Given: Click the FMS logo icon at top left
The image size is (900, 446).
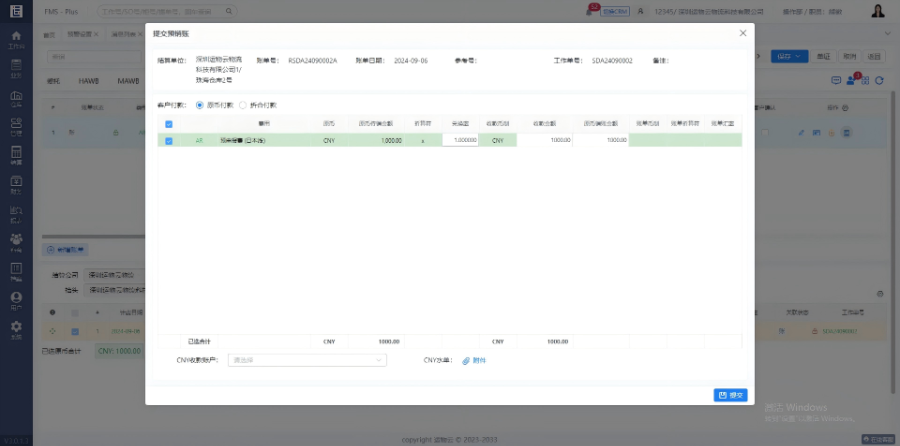Looking at the screenshot, I should (16, 11).
